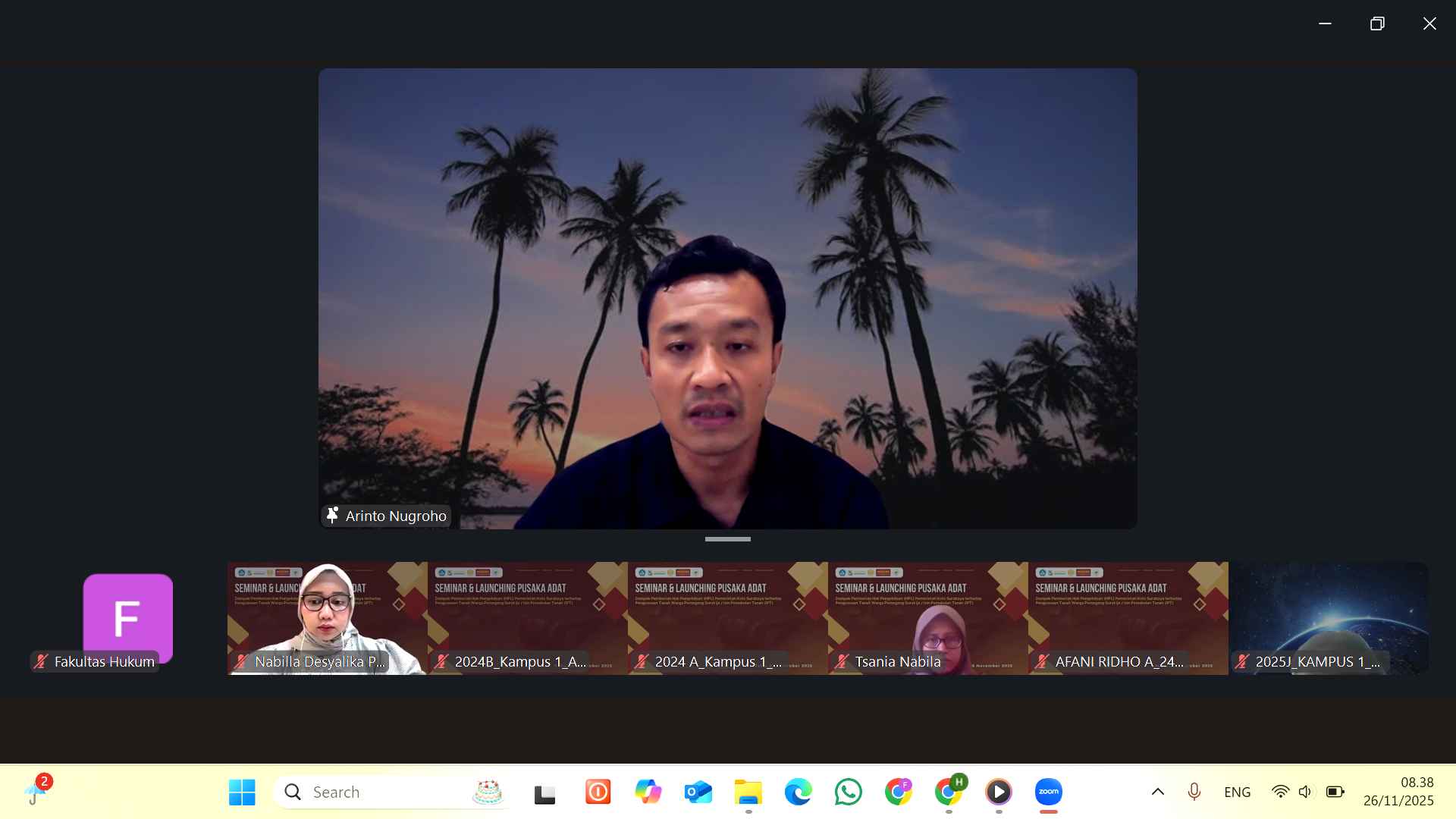Viewport: 1456px width, 819px height.
Task: Click the volume speaker tray icon
Action: (x=1305, y=792)
